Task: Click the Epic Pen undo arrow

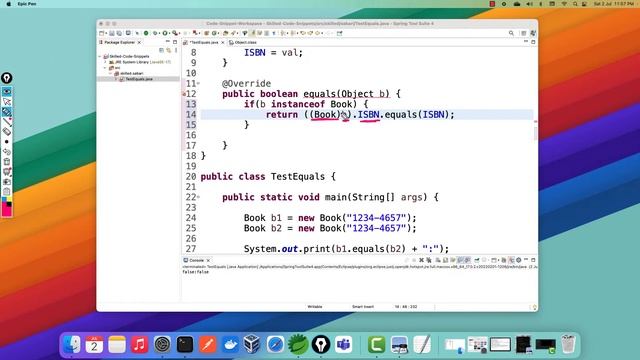Action: coord(7,151)
